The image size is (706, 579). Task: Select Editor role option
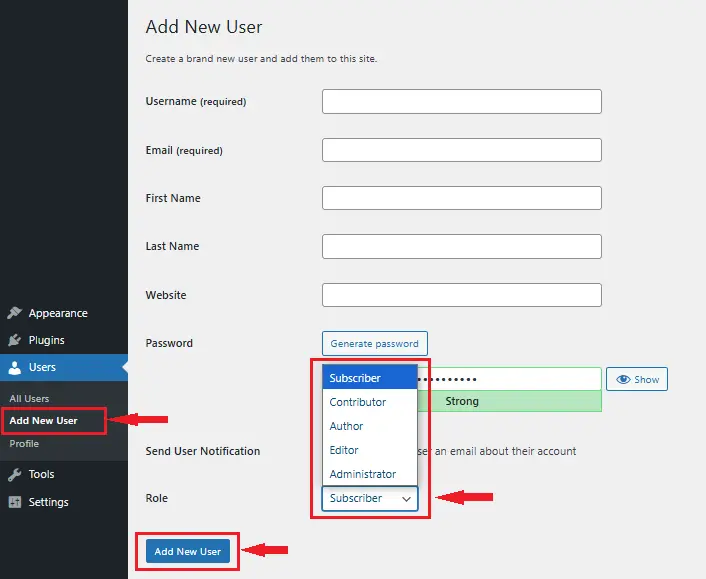(x=368, y=450)
